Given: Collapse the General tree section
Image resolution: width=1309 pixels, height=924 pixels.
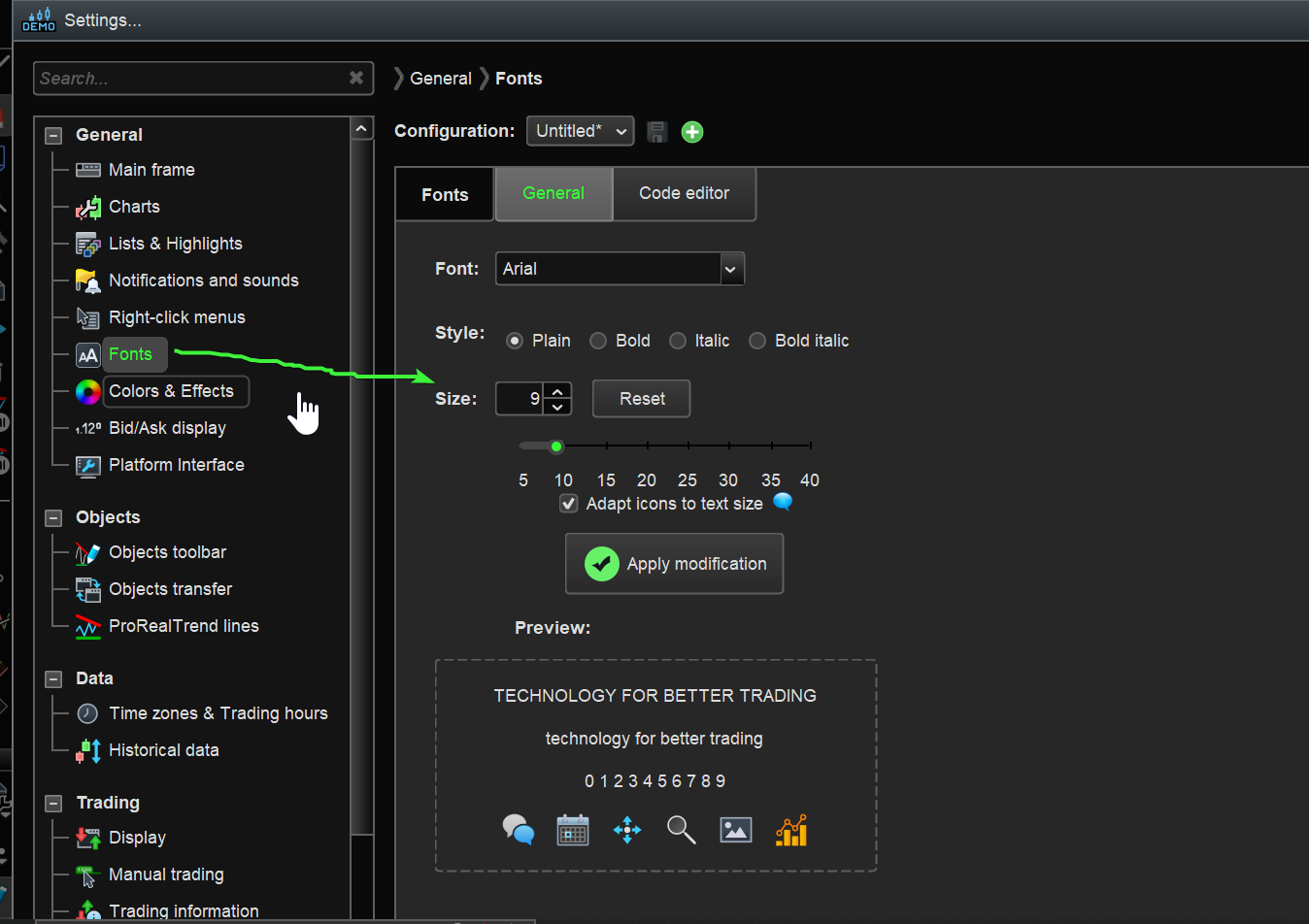Looking at the screenshot, I should click(x=54, y=136).
